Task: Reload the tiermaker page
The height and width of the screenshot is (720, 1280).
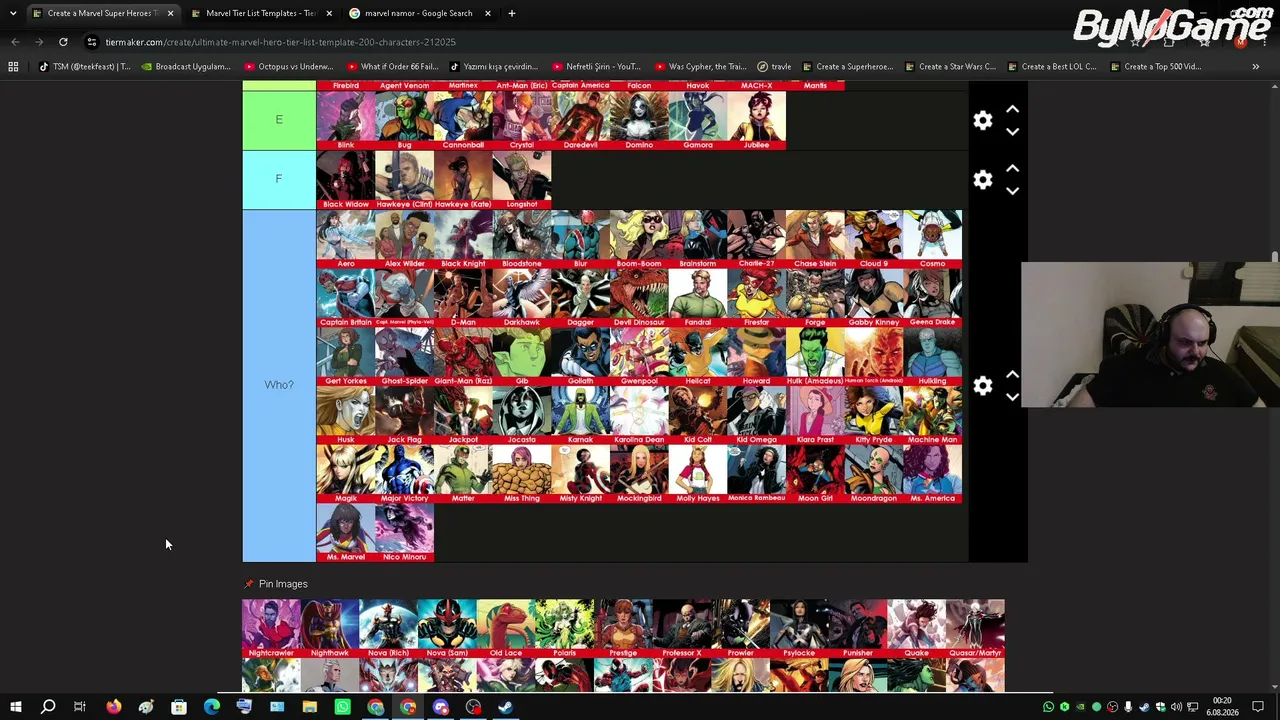Action: (x=63, y=42)
